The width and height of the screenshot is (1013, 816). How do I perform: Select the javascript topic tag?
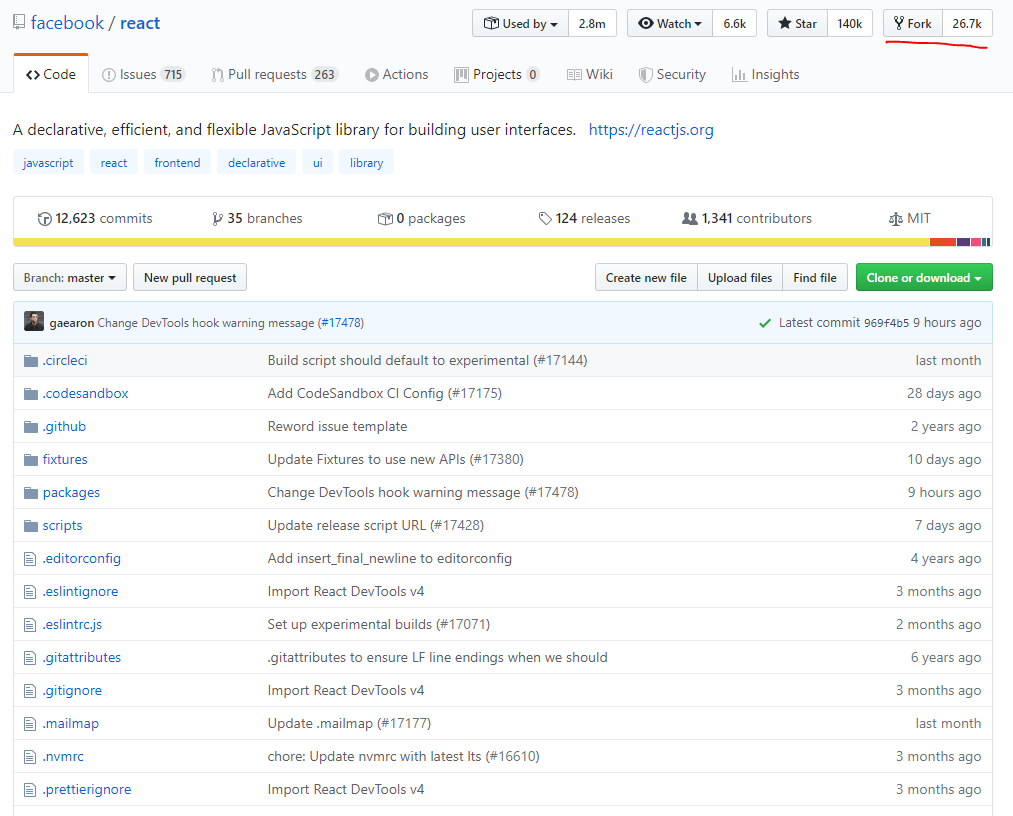click(x=48, y=162)
